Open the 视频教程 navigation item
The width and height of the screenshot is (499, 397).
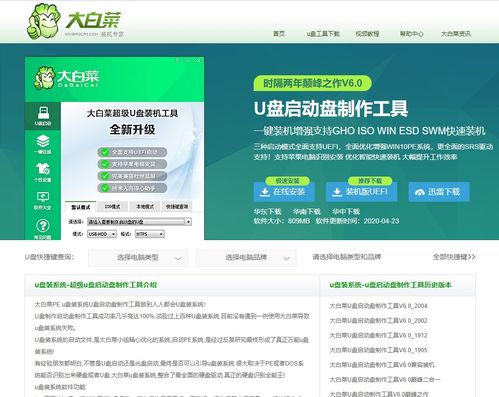point(367,34)
